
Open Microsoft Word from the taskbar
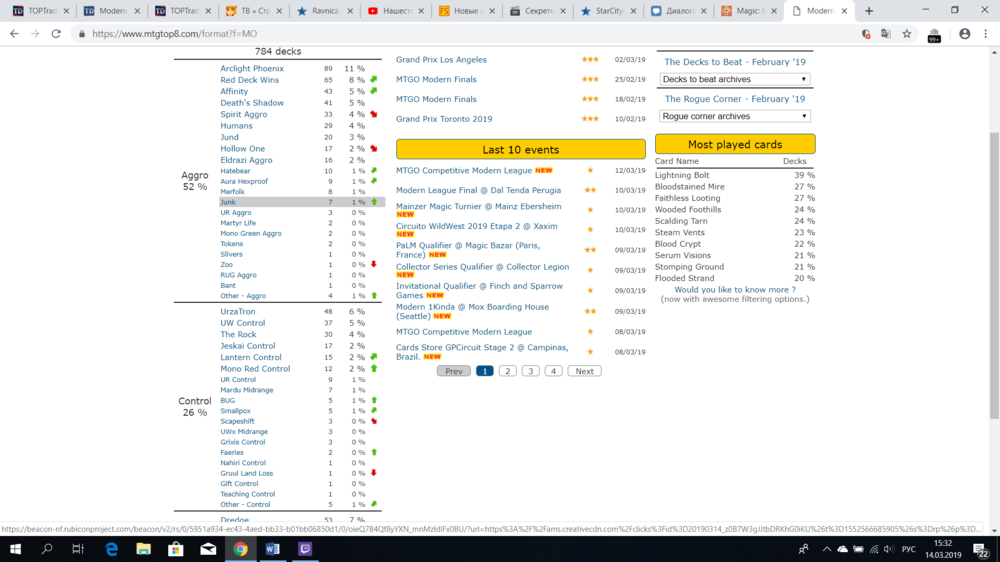tap(273, 549)
